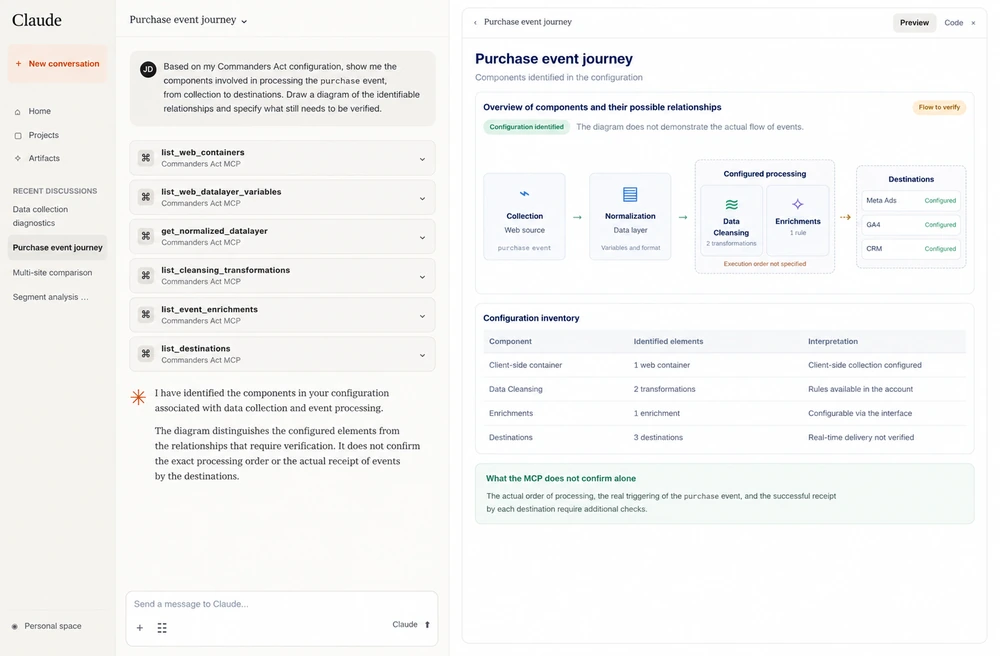Viewport: 1000px width, 656px height.
Task: Click the MCP icon beside list_destinations
Action: point(146,354)
